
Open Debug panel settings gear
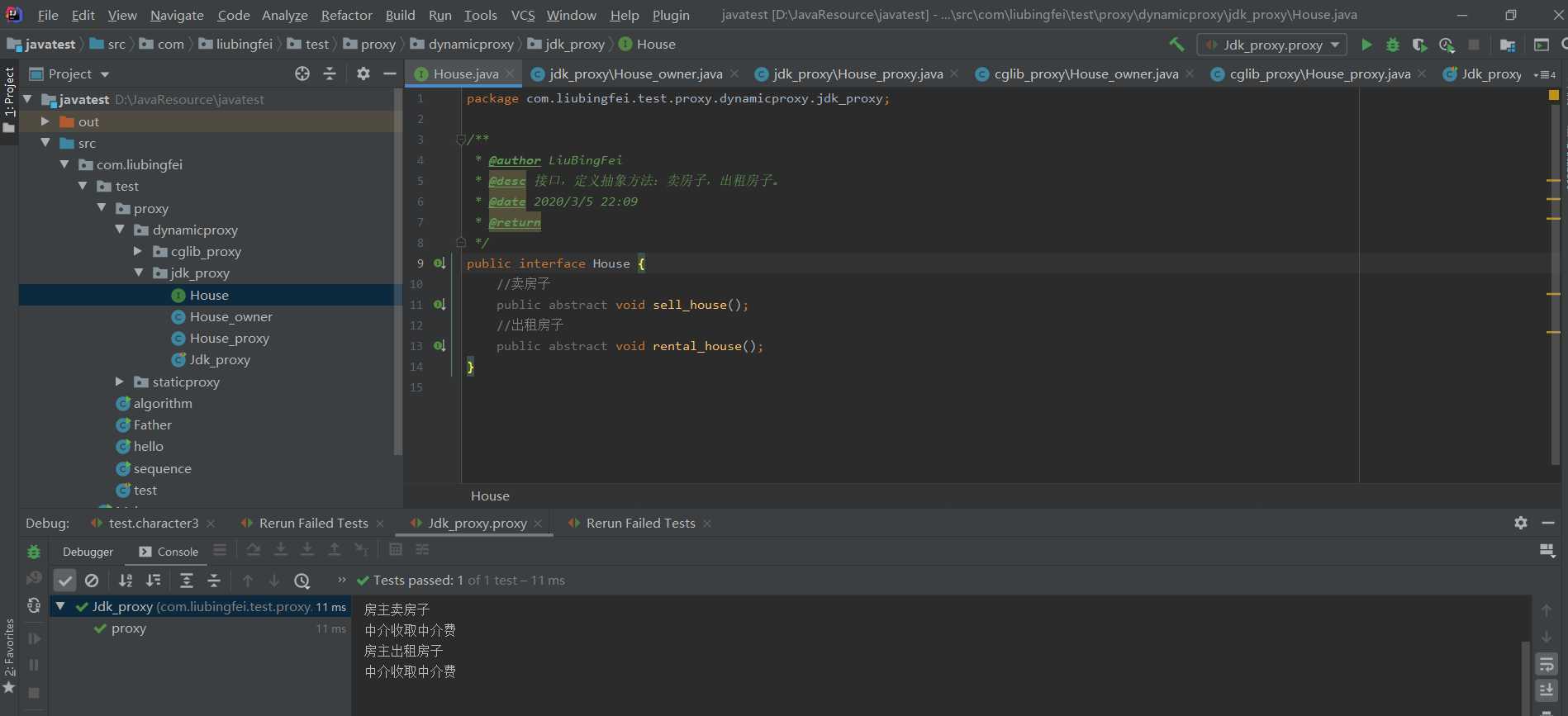pyautogui.click(x=1521, y=523)
